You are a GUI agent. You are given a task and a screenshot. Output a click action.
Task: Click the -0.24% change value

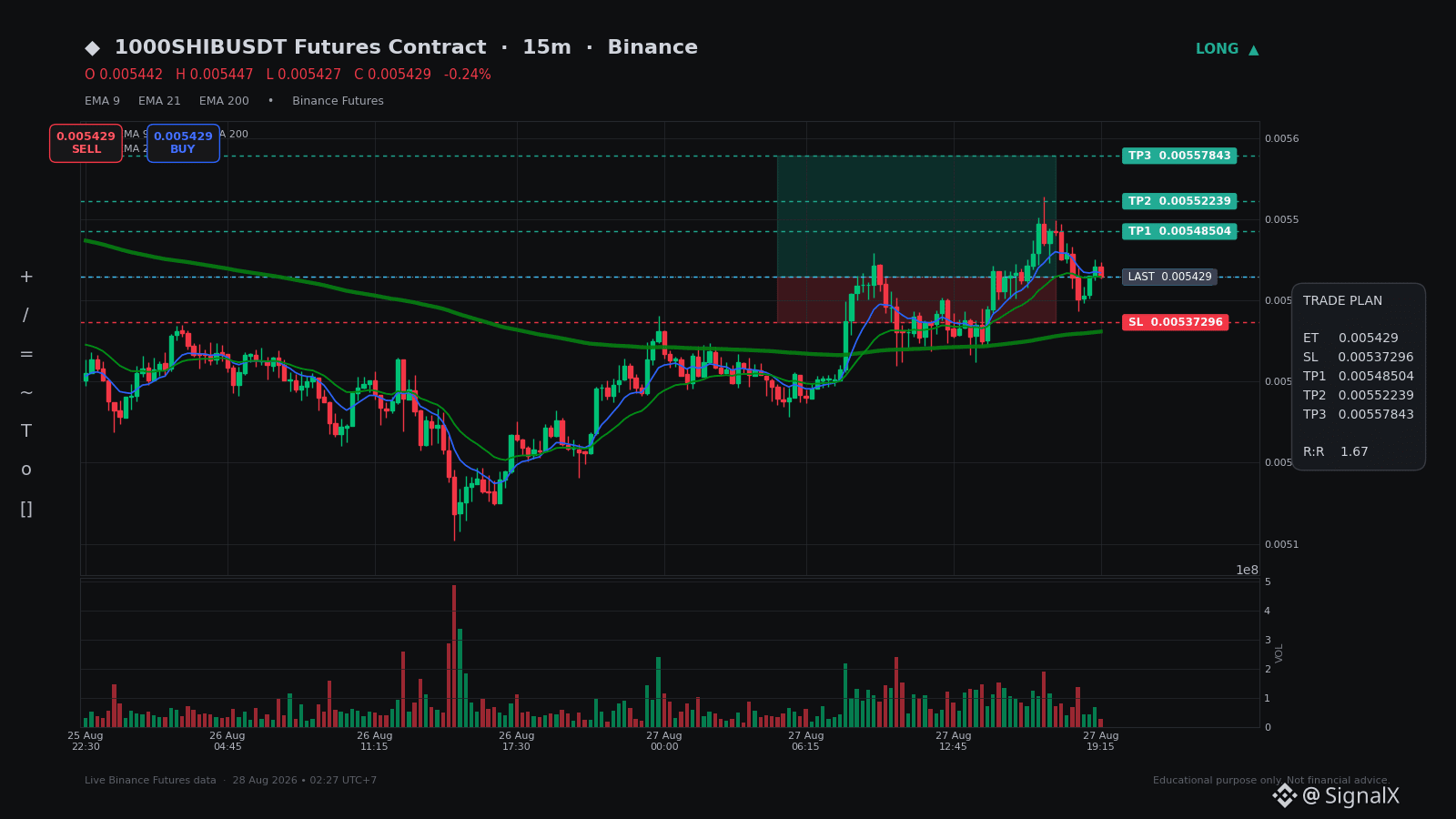(467, 75)
